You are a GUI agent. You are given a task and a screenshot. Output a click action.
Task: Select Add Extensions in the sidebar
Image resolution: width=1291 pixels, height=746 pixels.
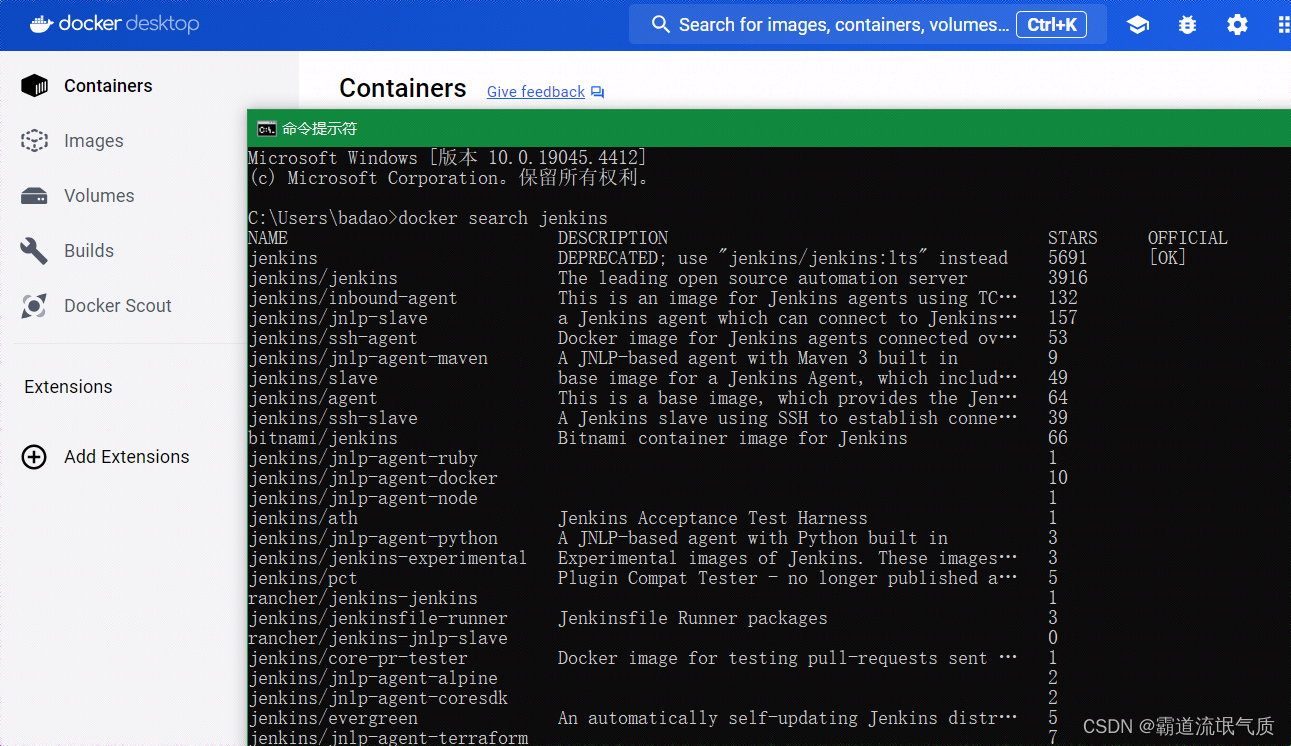pos(127,457)
